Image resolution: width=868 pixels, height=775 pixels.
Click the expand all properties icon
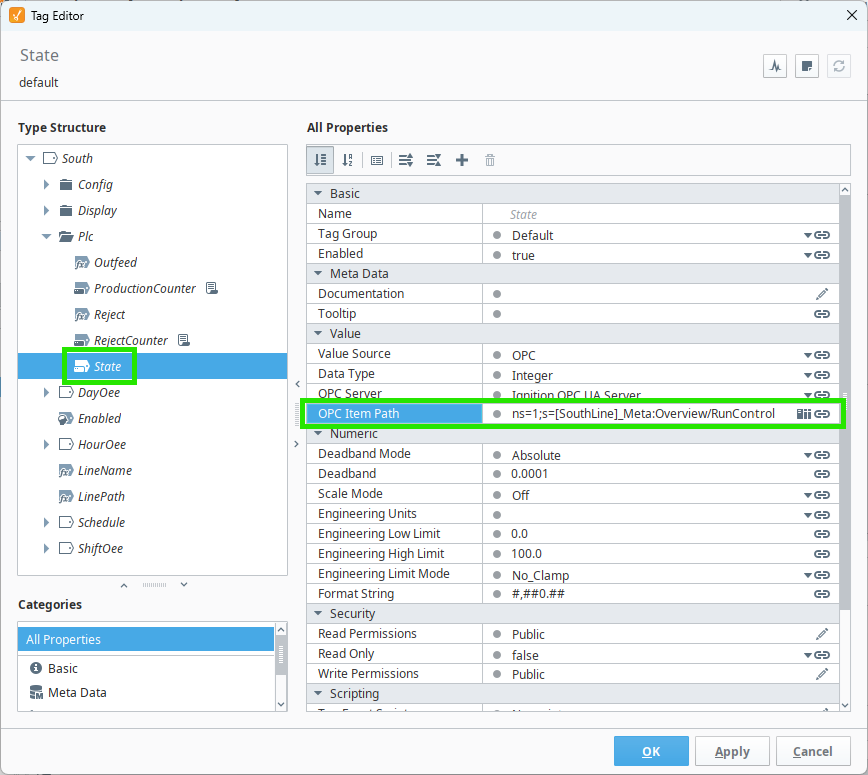click(x=406, y=160)
